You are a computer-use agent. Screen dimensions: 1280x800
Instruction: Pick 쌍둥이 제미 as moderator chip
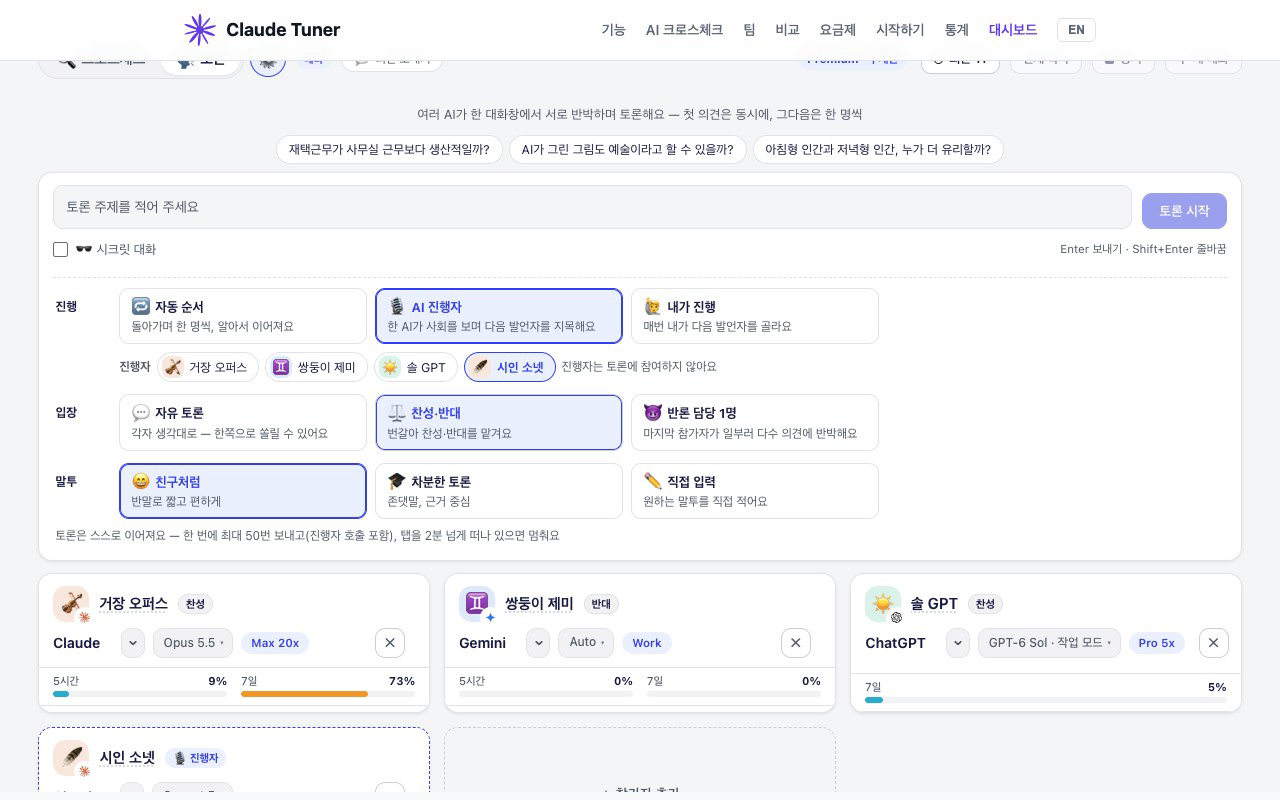[316, 367]
